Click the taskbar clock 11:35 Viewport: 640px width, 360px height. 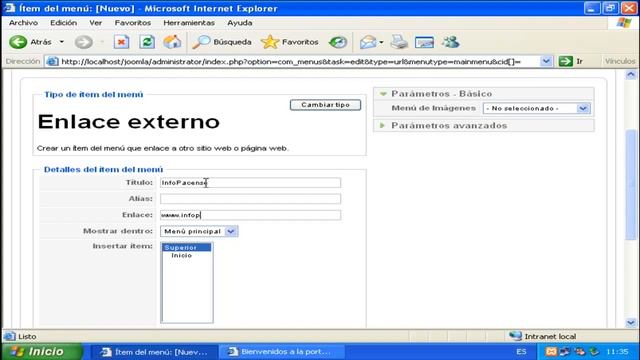617,351
